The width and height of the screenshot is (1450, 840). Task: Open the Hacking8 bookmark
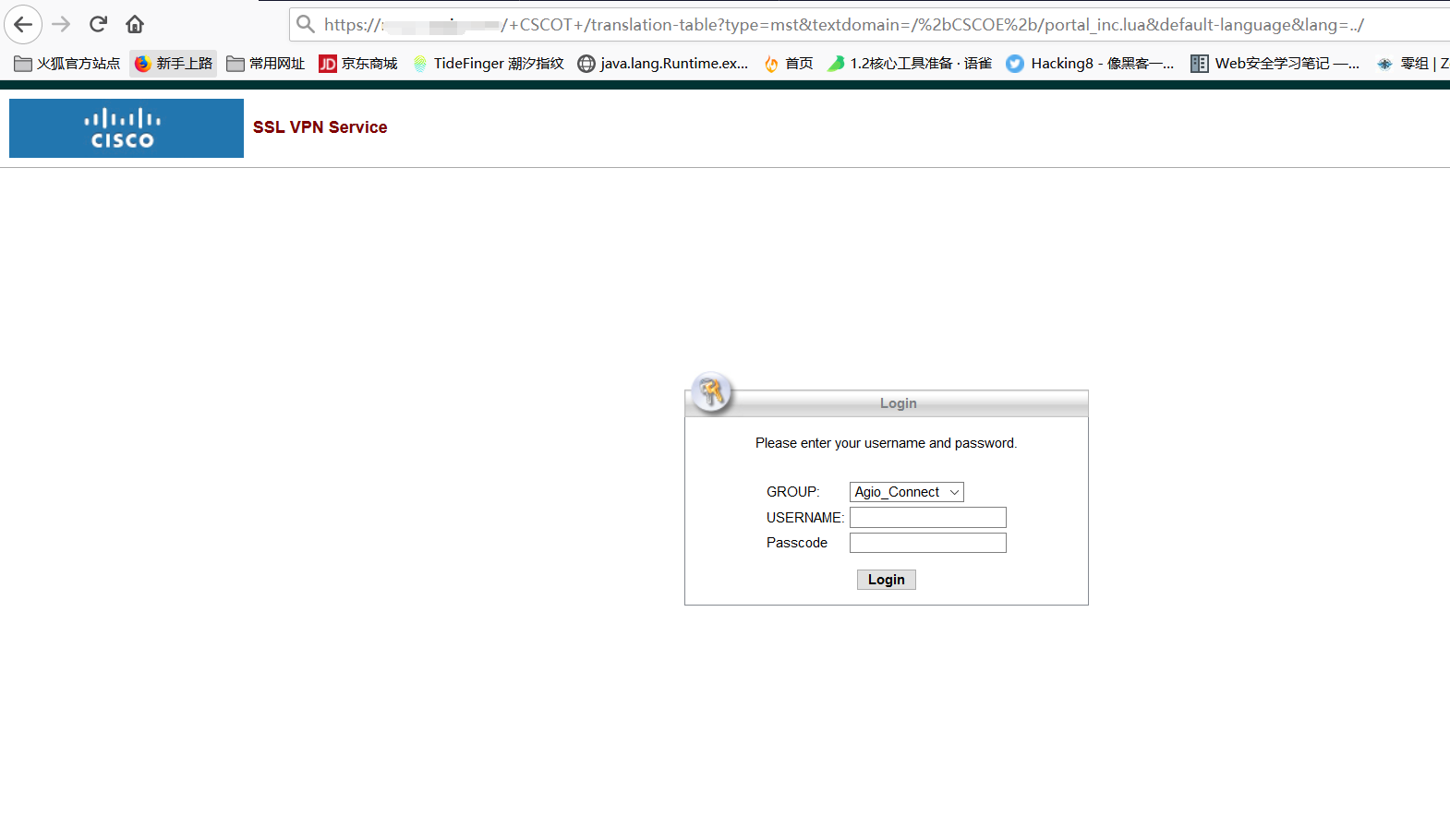click(x=1091, y=64)
